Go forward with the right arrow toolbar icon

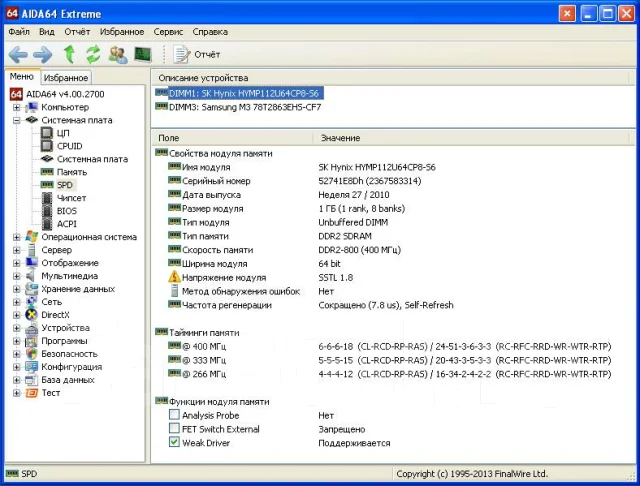point(43,55)
